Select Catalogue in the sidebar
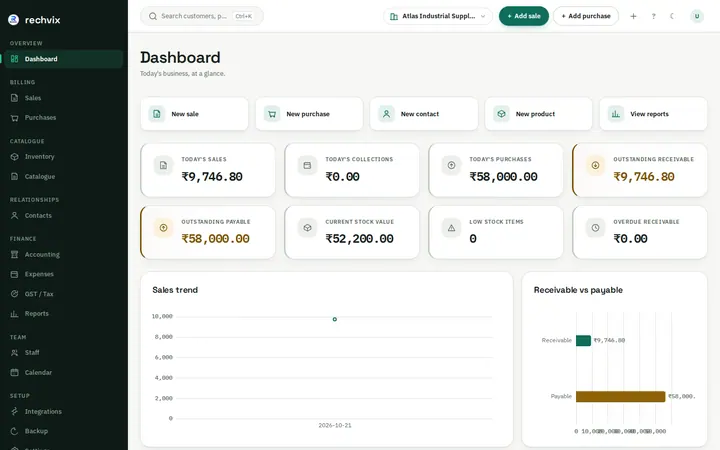This screenshot has width=720, height=450. click(63, 176)
